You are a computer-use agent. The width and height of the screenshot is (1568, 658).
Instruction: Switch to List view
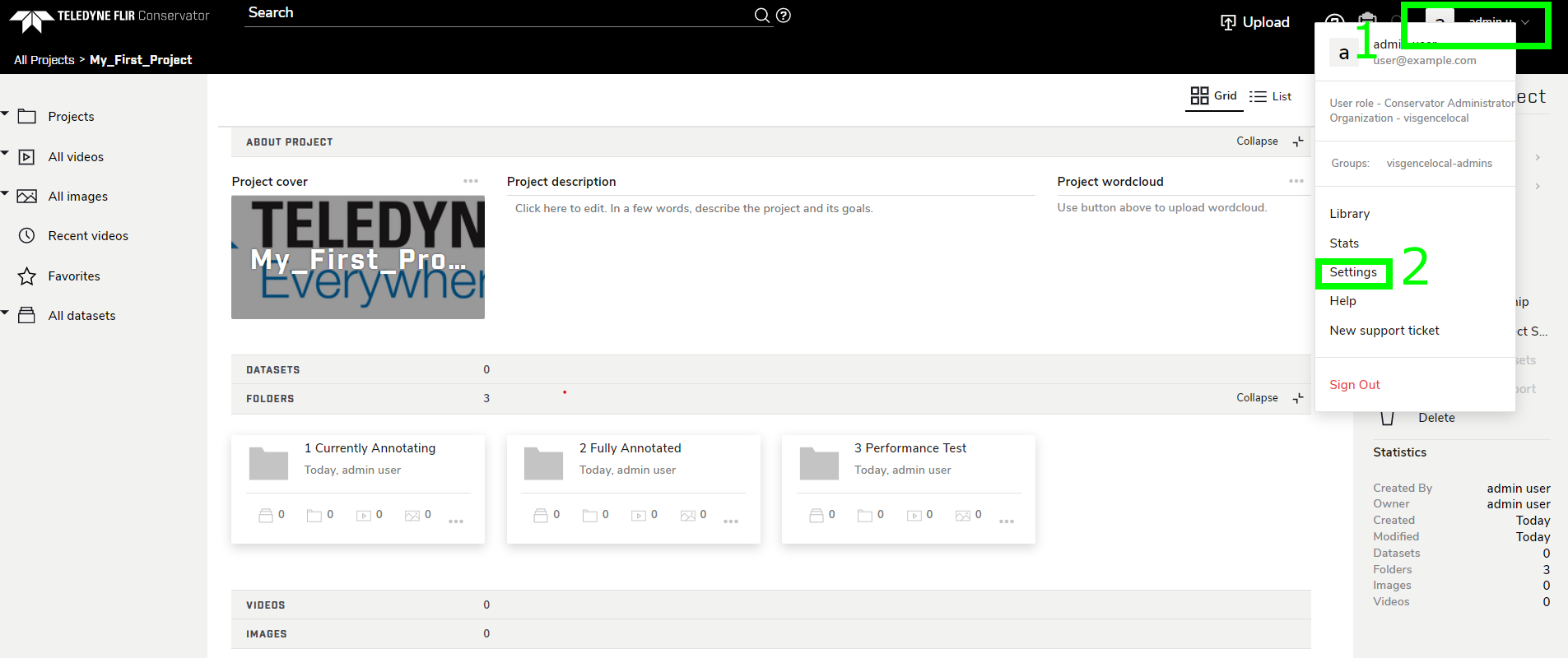[x=1270, y=96]
